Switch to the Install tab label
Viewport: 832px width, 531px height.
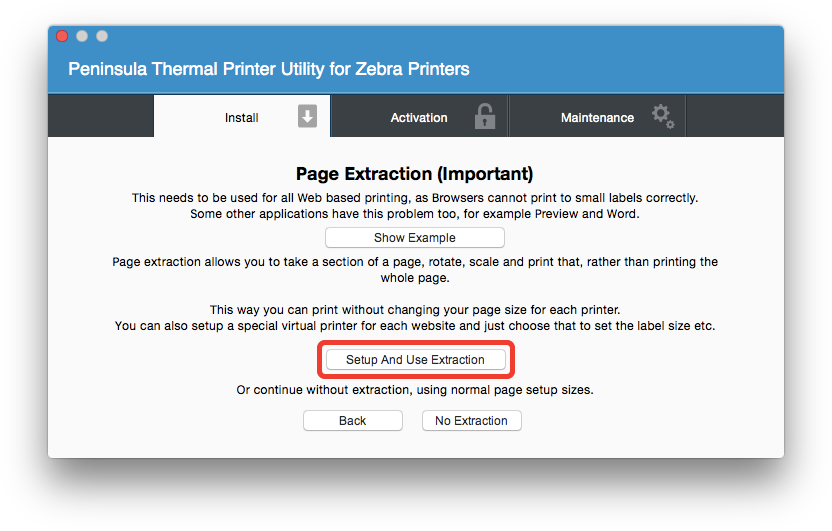point(241,117)
